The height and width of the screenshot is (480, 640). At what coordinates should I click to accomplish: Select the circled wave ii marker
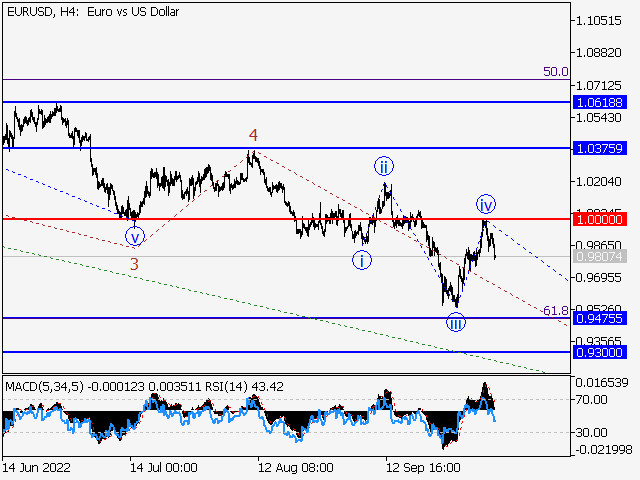(384, 166)
